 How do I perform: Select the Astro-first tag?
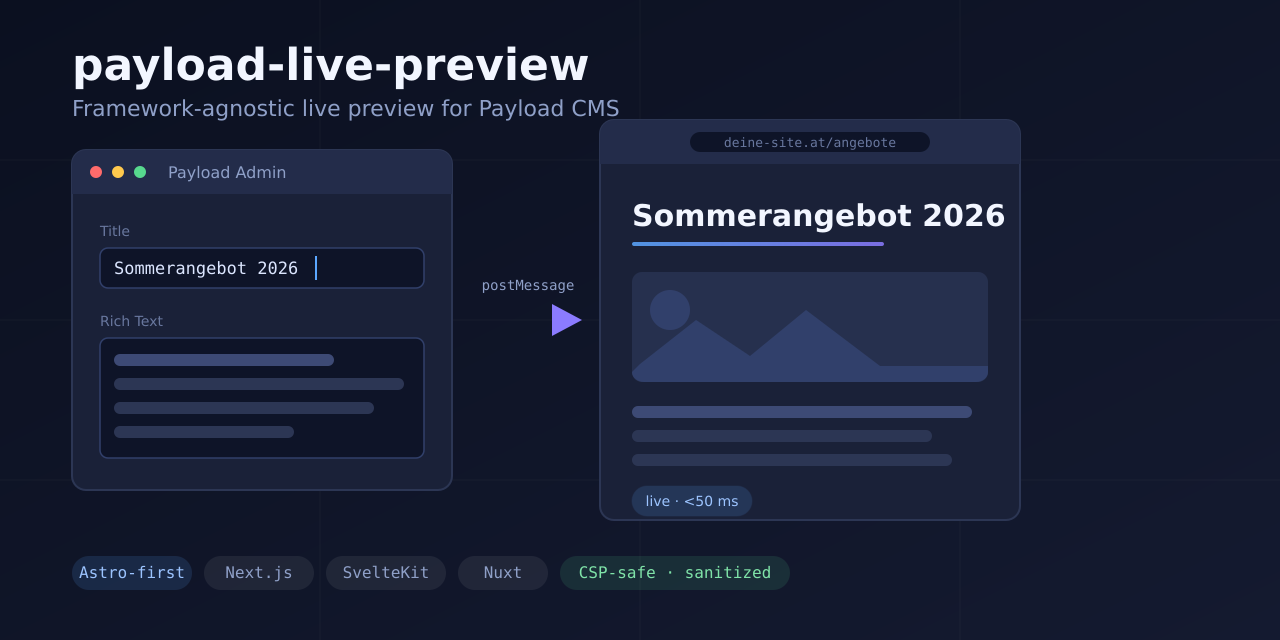pyautogui.click(x=132, y=573)
